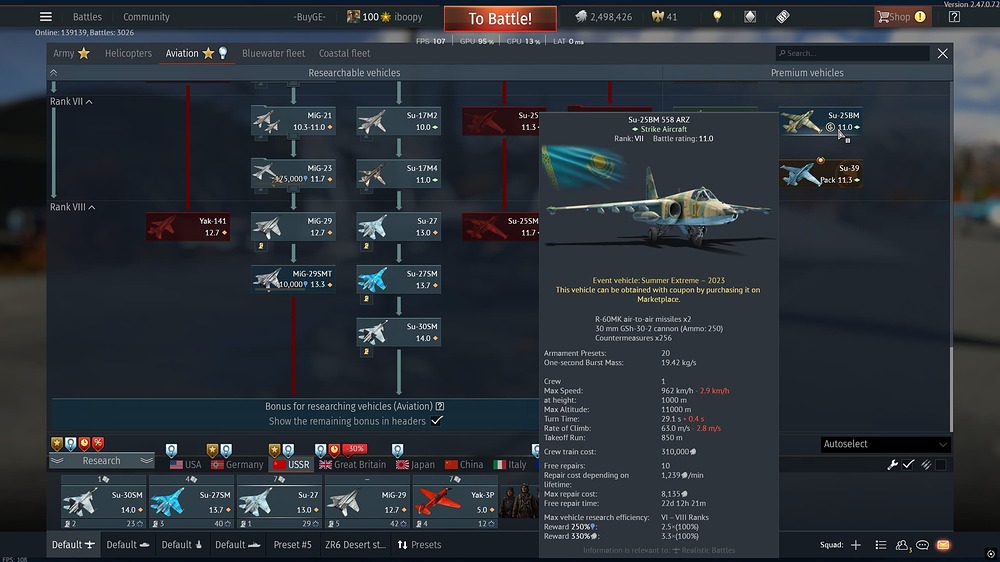Image resolution: width=1000 pixels, height=562 pixels.
Task: Select the Yak-3P crew slot
Action: pos(455,501)
